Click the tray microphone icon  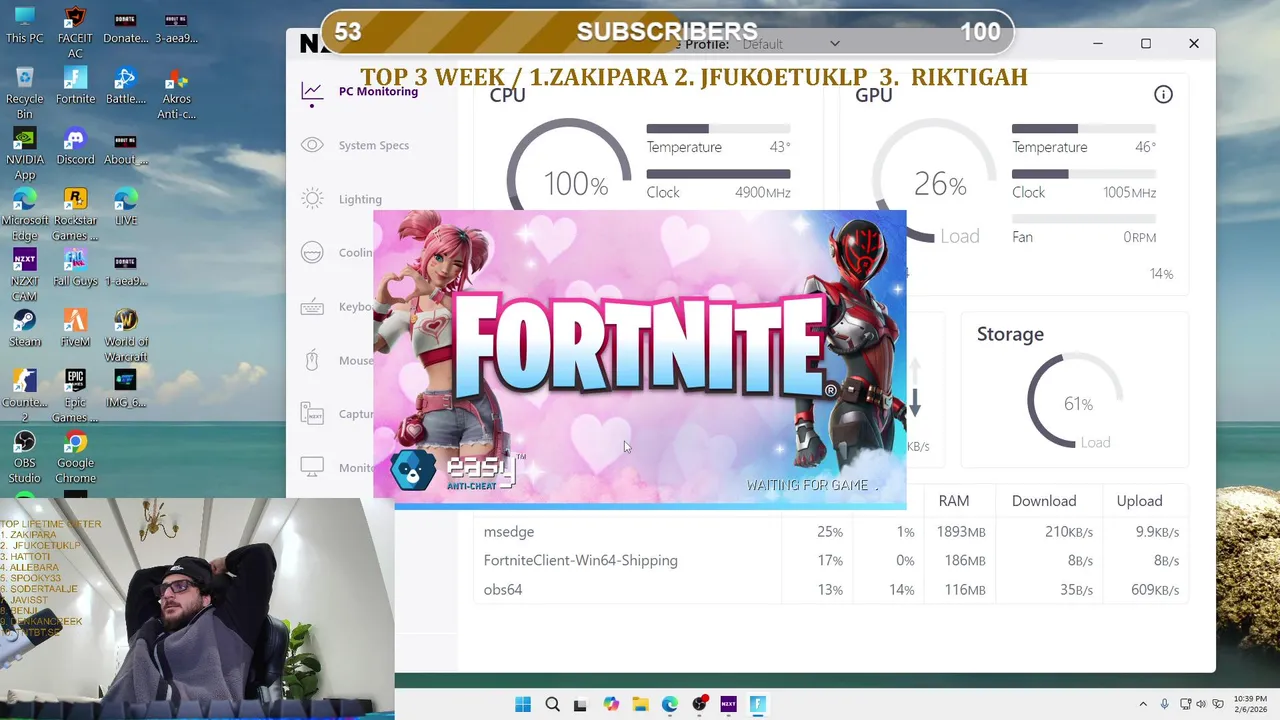1165,704
